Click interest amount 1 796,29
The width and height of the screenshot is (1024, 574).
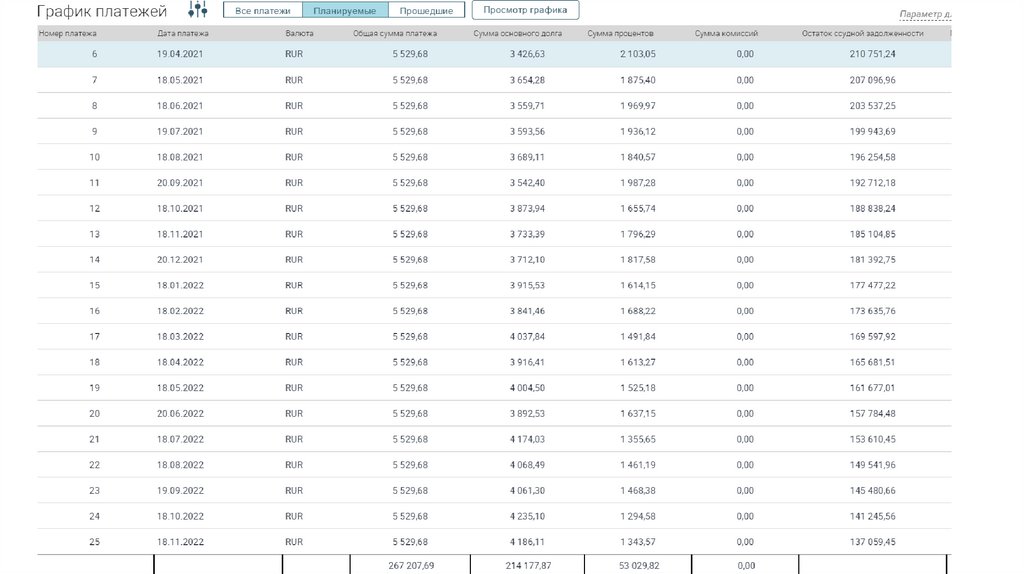(x=638, y=234)
